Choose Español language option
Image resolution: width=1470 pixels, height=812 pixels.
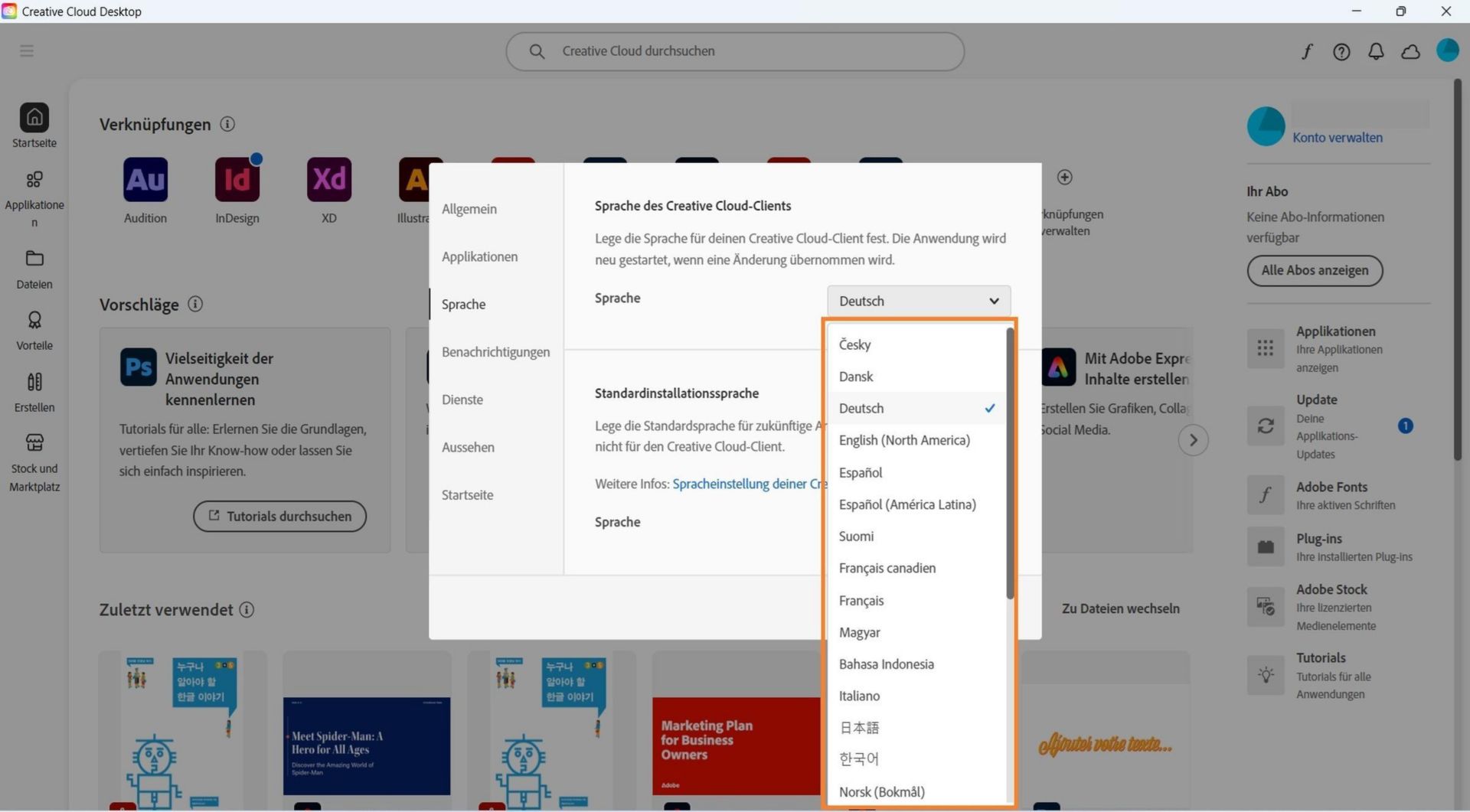pos(917,472)
